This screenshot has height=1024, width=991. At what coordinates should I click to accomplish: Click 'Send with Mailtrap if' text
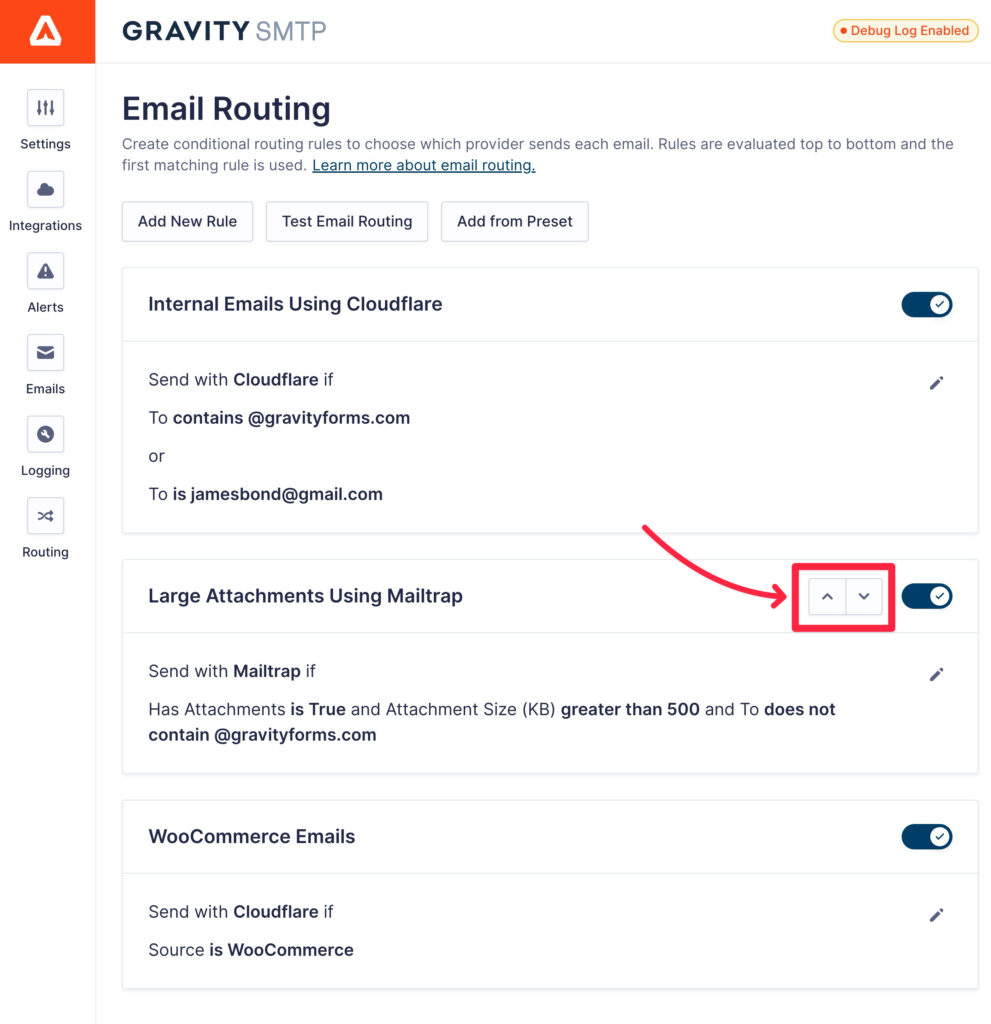(x=232, y=671)
